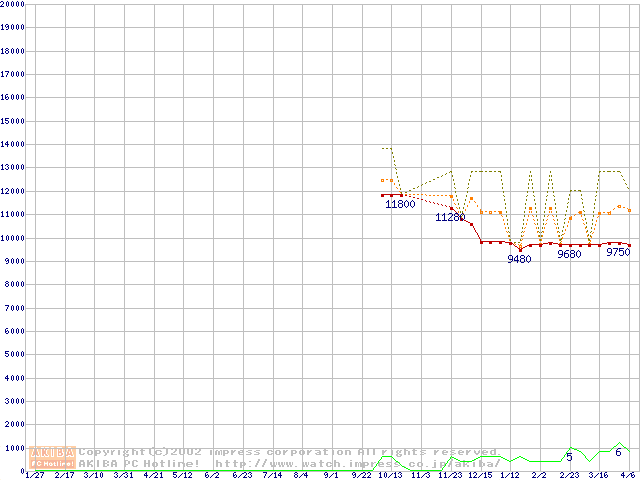Click the 20000 y-axis value
Image resolution: width=640 pixels, height=480 pixels.
(x=13, y=4)
